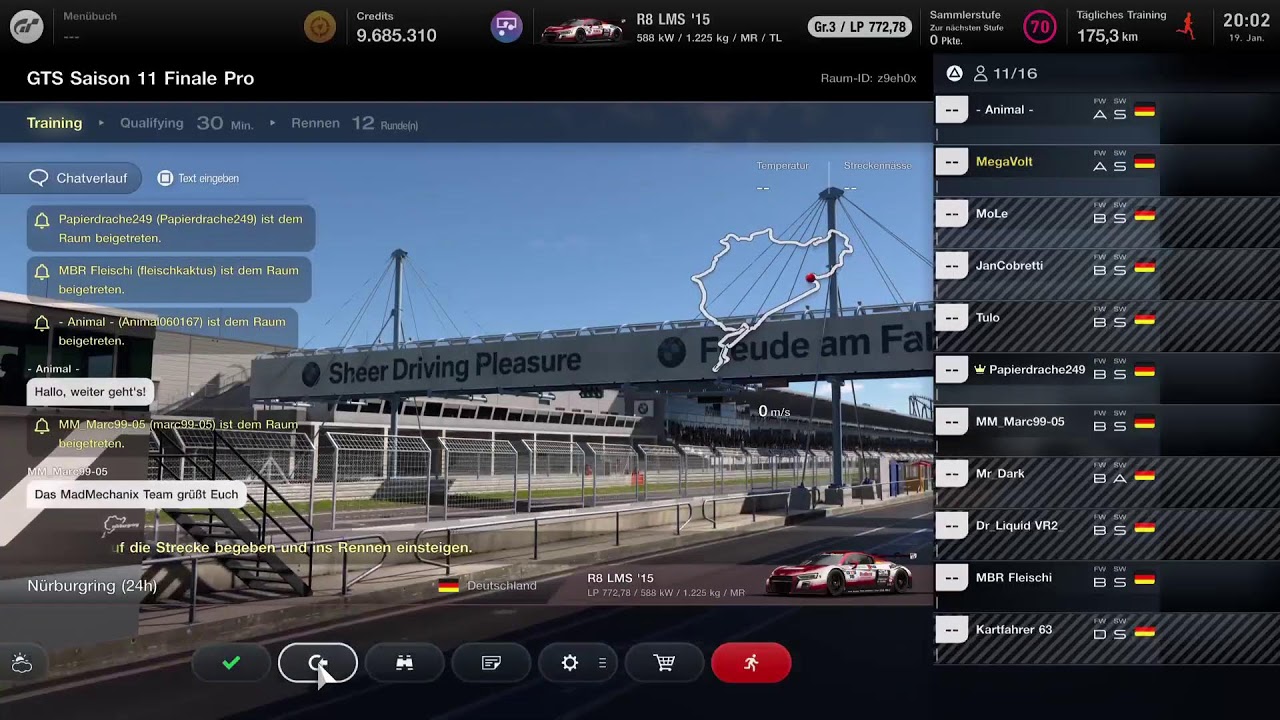Click the Gran Turismo logo icon

[x=27, y=27]
